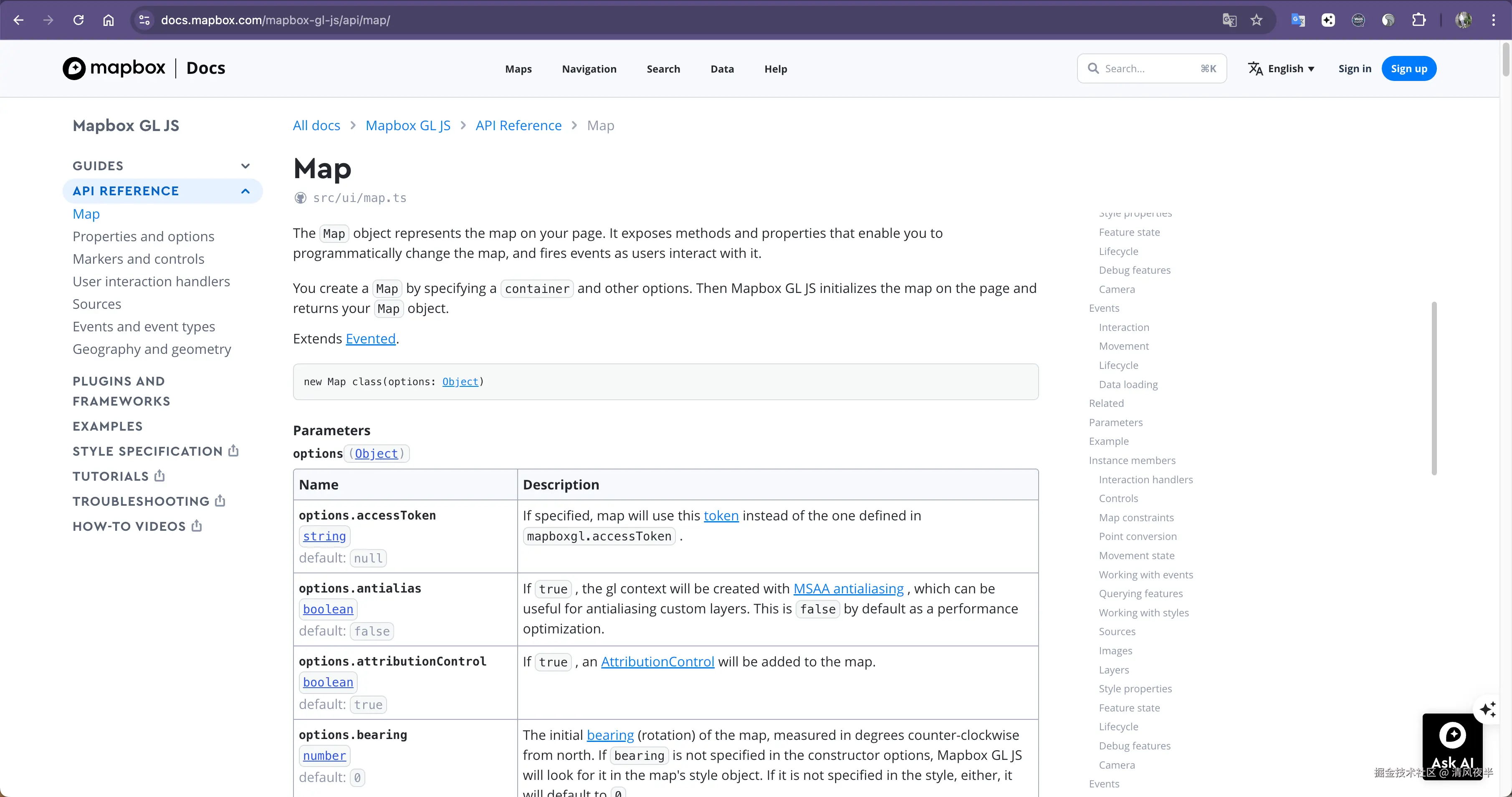The width and height of the screenshot is (1512, 797).
Task: Click the external link icon next to Tutorials
Action: [x=159, y=476]
